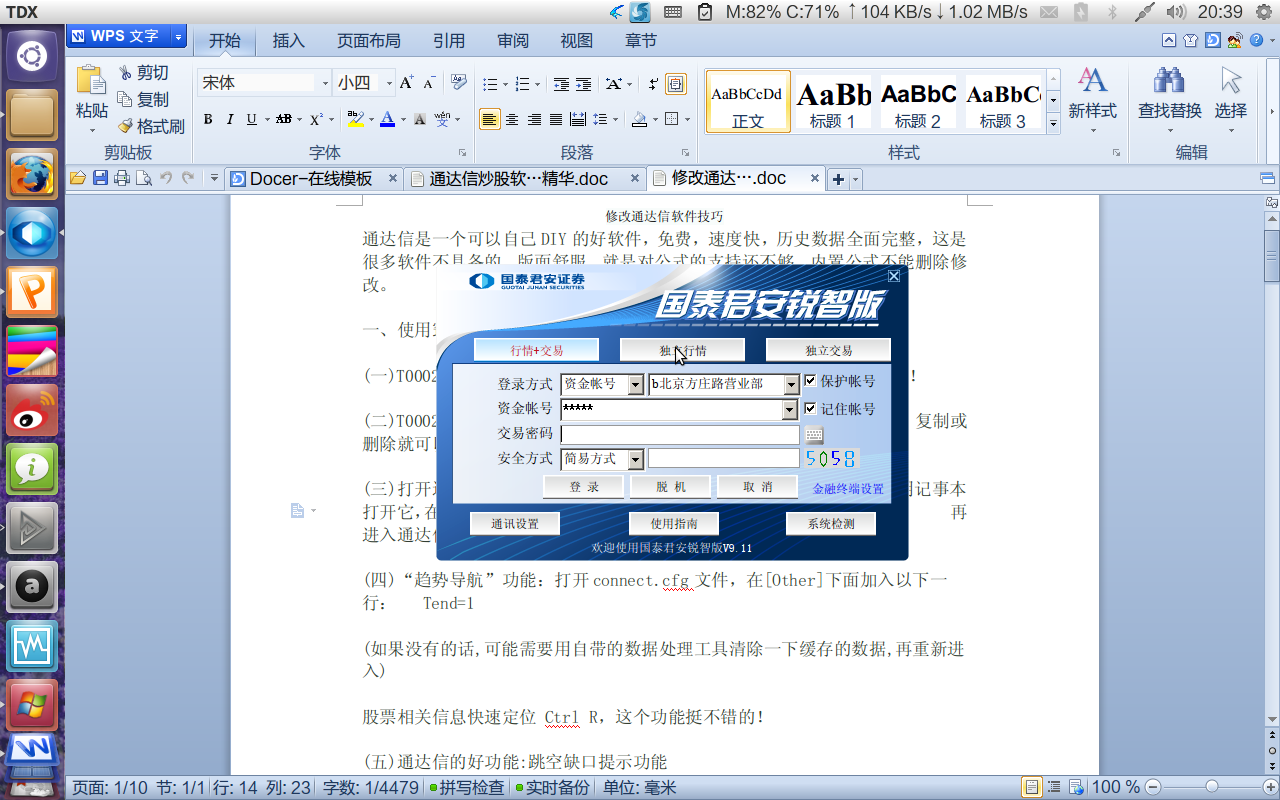Click the bulleted list icon
Screen dimensions: 1280x800
[489, 84]
